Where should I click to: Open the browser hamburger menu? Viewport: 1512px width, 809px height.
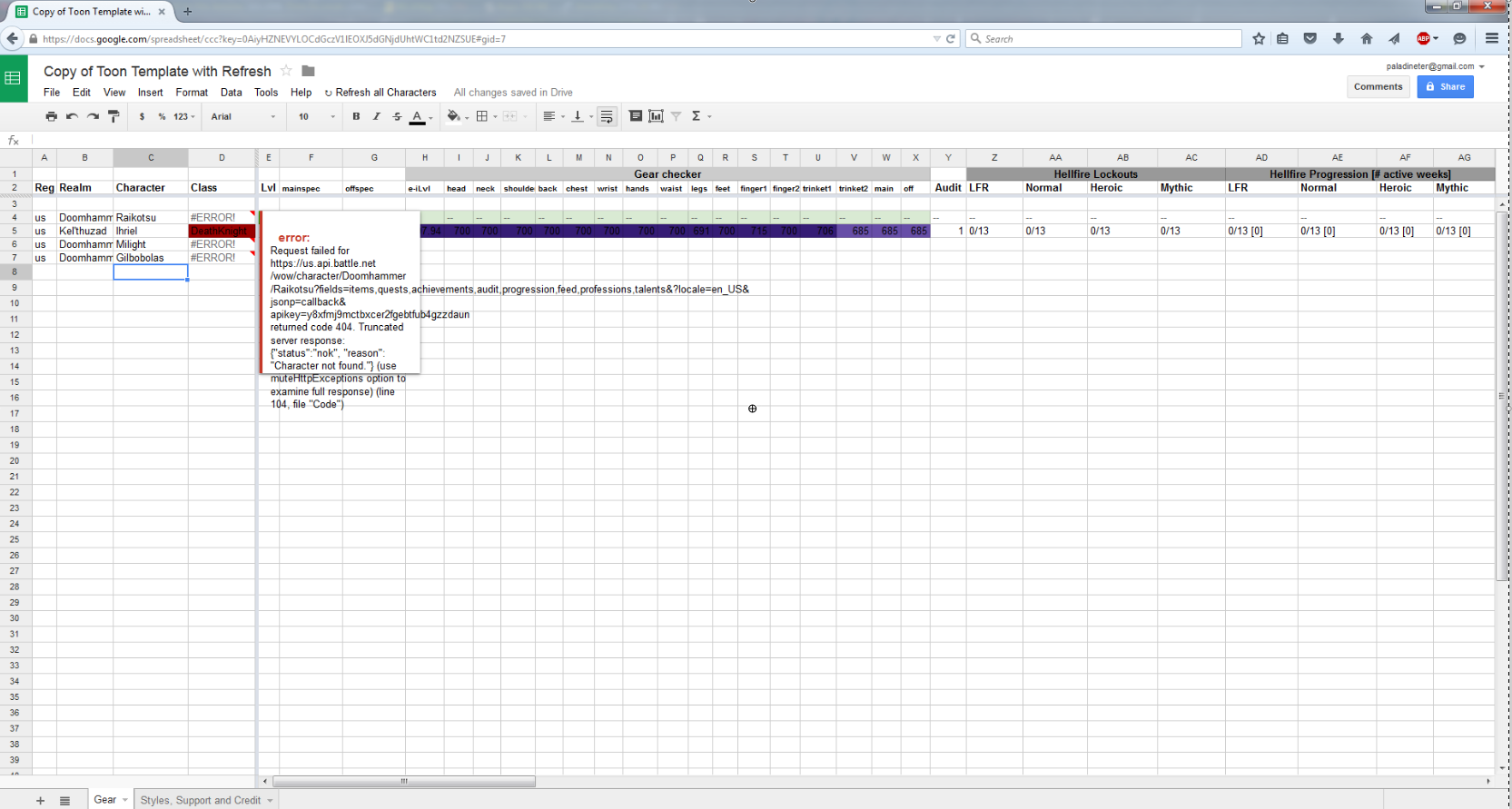(x=1492, y=39)
